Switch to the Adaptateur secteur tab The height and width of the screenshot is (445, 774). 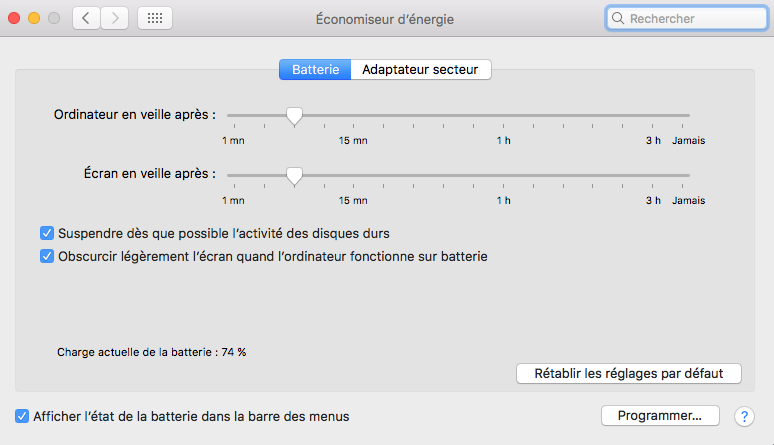tap(421, 70)
